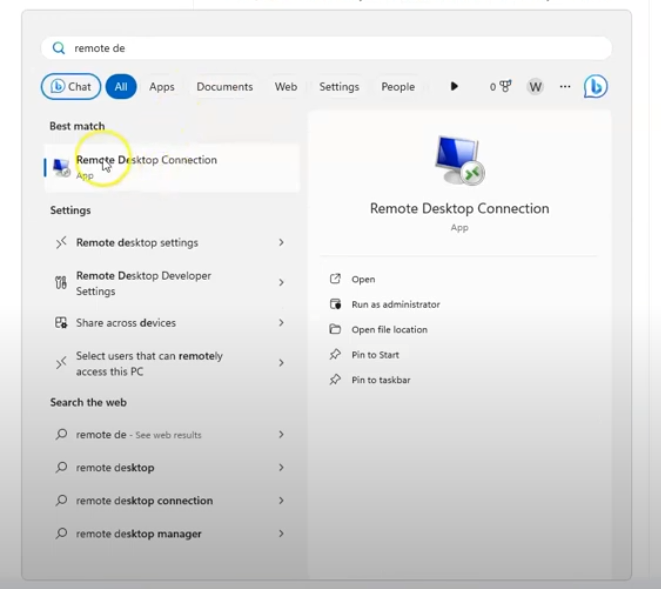Screen dimensions: 661x589
Task: Click search icon beside 'remote desktop connection' suggestion
Action: 62,500
